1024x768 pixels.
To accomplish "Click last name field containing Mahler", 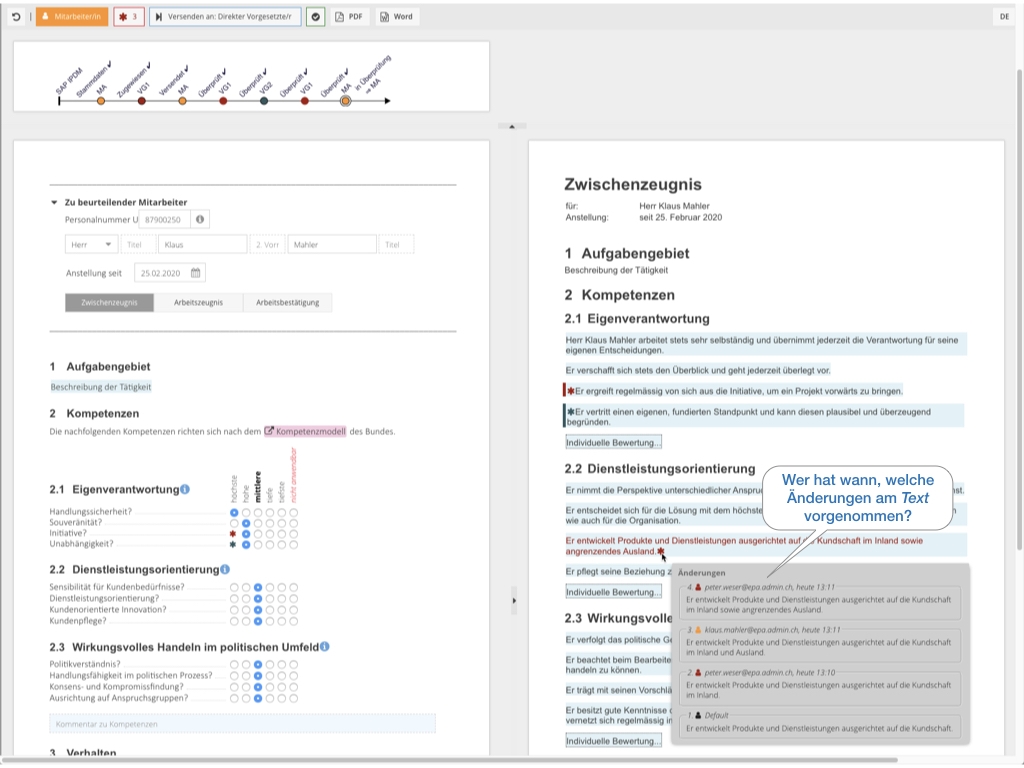I will tap(332, 244).
